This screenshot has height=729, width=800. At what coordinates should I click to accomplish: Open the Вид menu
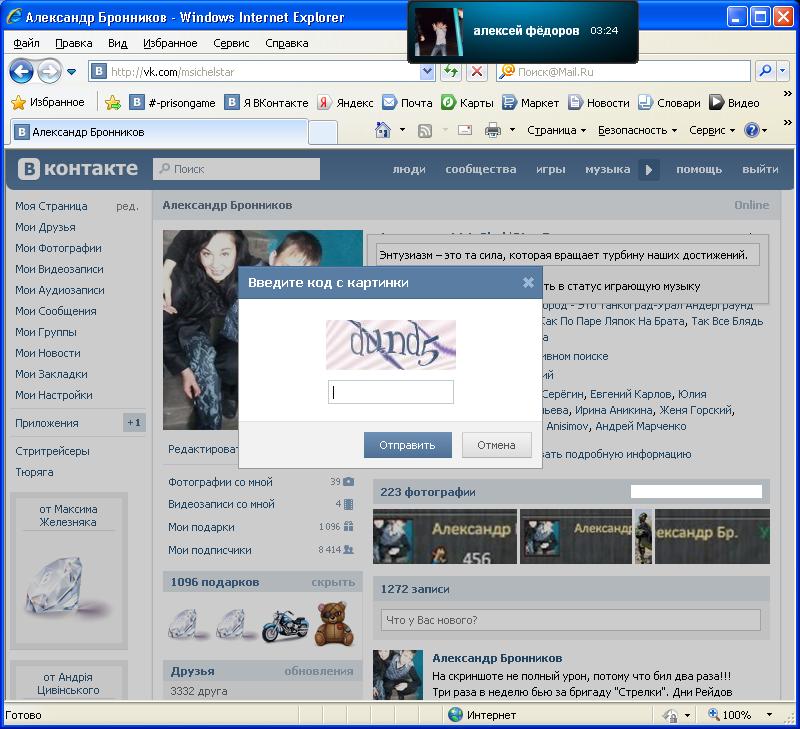(117, 43)
